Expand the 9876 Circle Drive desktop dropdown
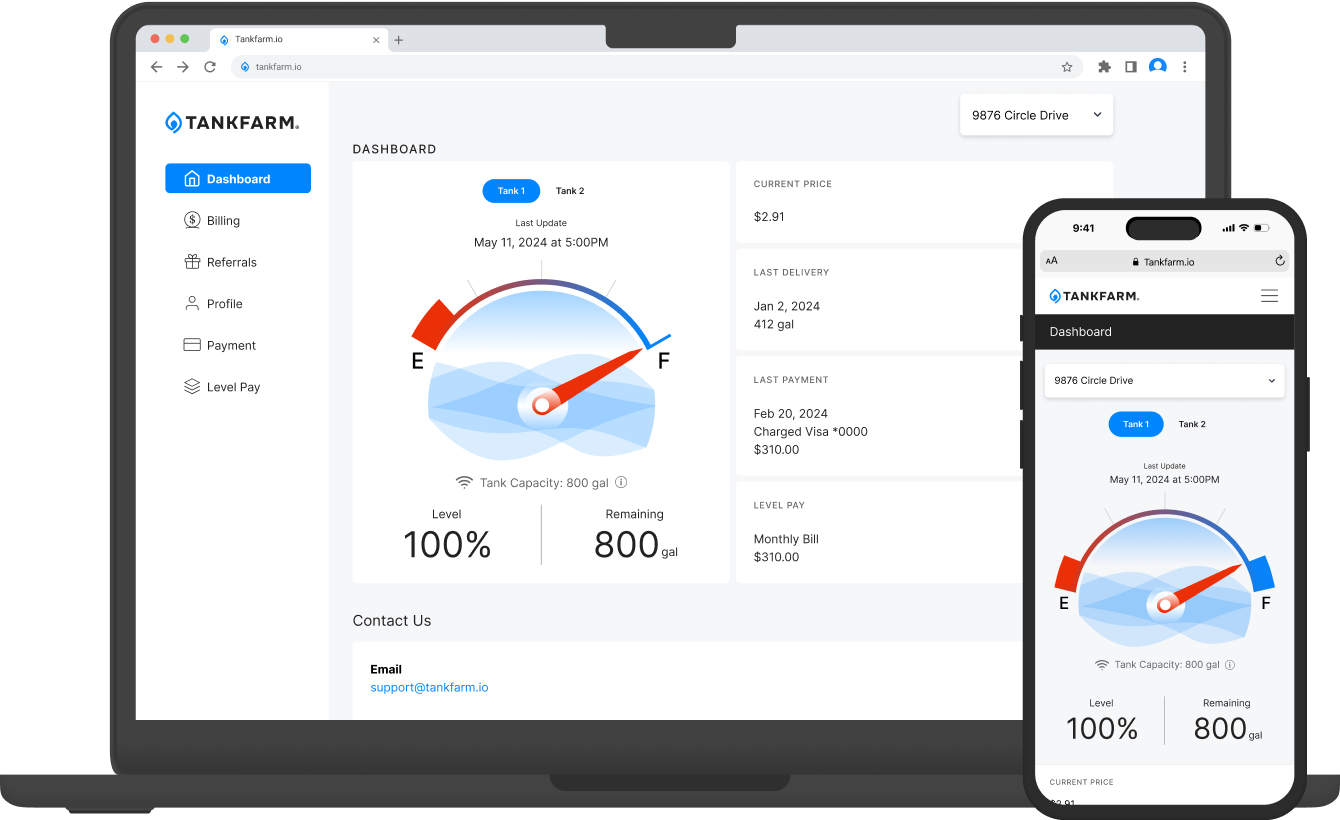 tap(1036, 115)
